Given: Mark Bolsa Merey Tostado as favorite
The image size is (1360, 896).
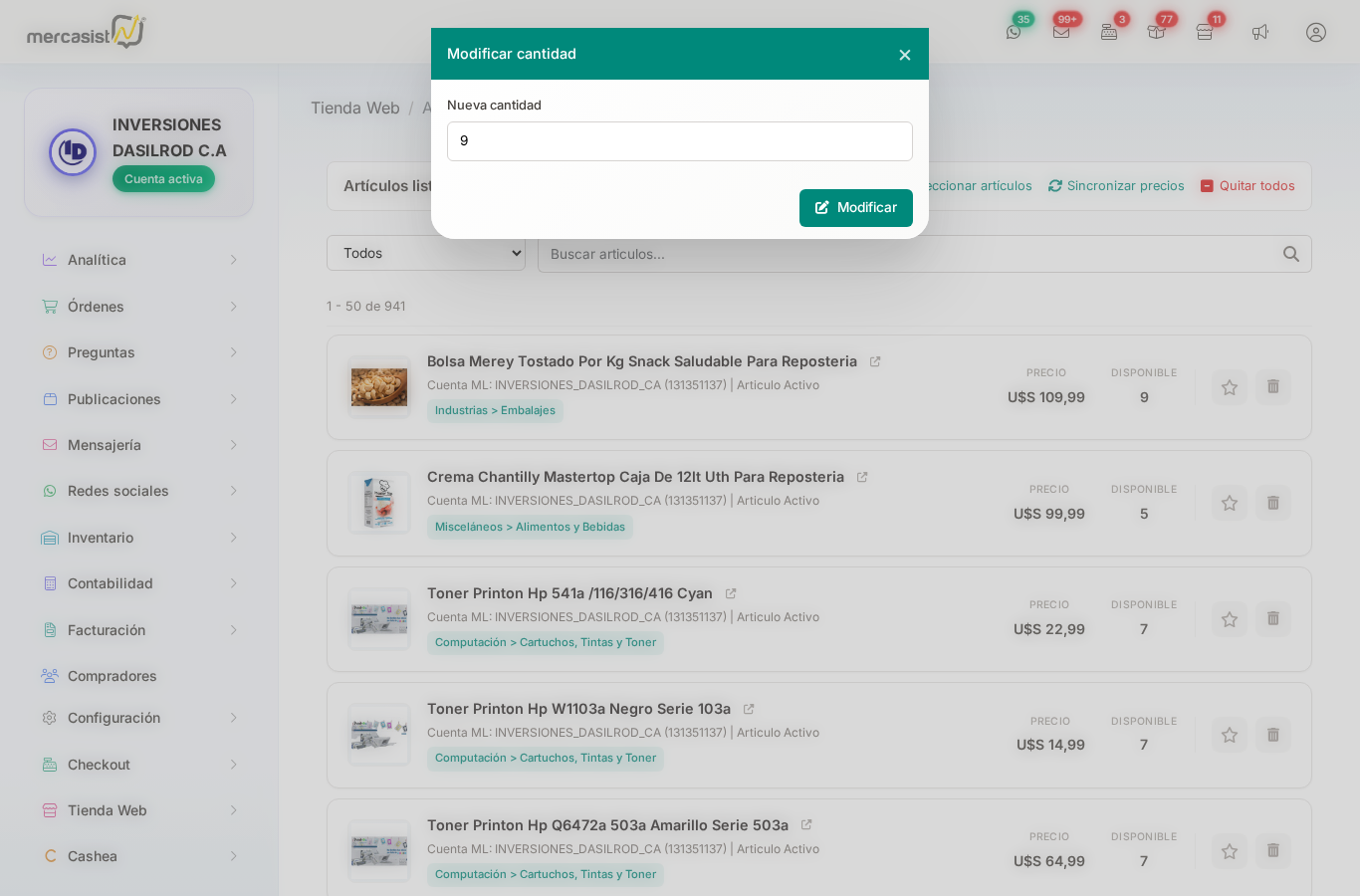Looking at the screenshot, I should click(1229, 386).
